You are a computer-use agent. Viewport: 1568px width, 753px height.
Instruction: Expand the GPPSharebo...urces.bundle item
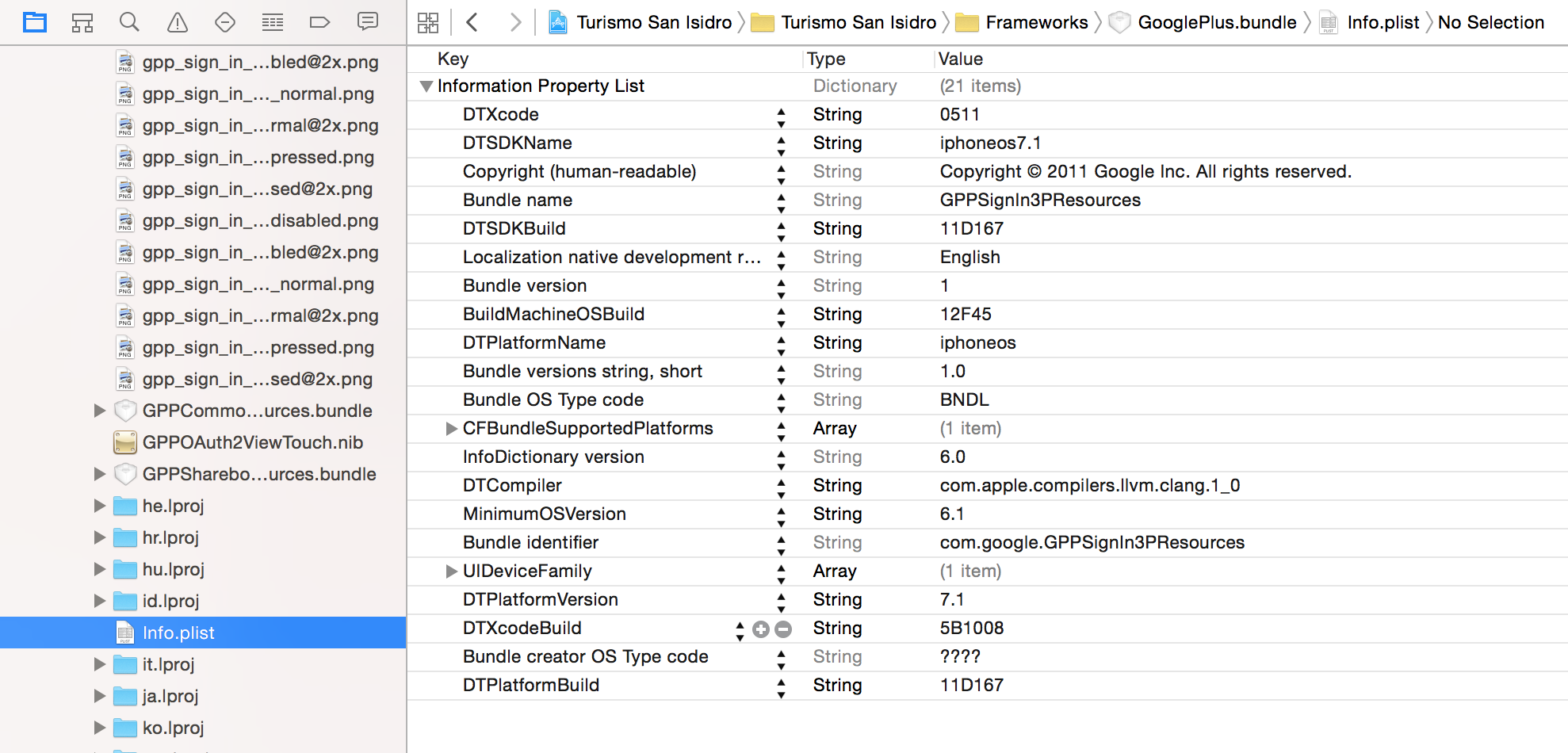(99, 474)
